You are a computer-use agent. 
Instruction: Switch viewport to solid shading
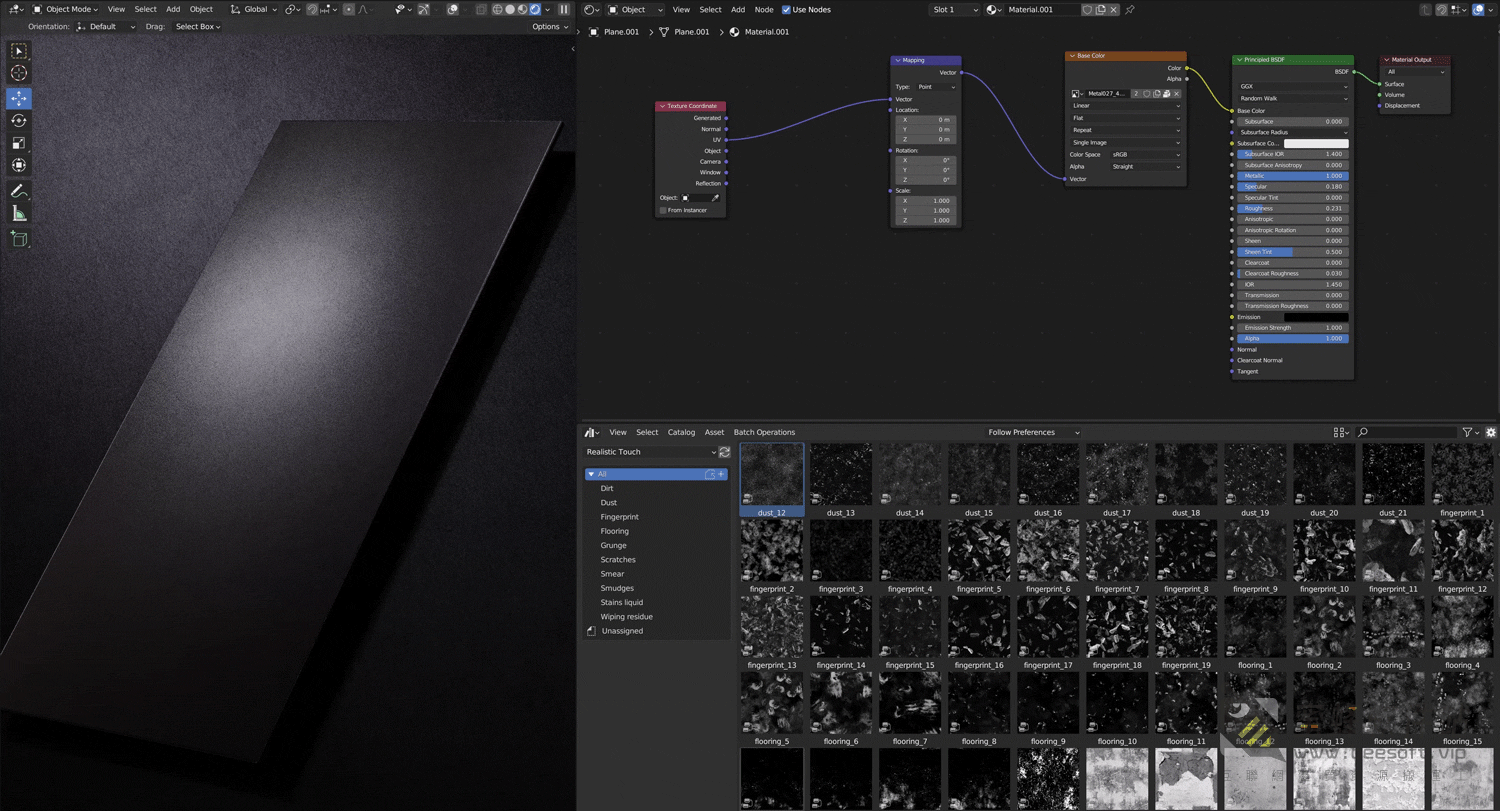coord(510,9)
